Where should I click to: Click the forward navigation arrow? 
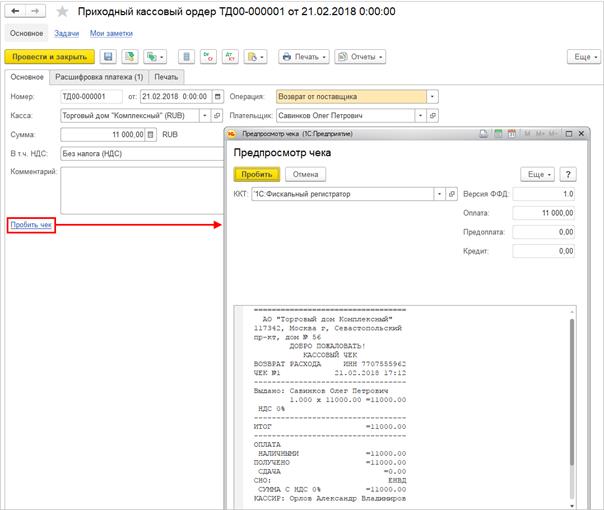pyautogui.click(x=35, y=11)
